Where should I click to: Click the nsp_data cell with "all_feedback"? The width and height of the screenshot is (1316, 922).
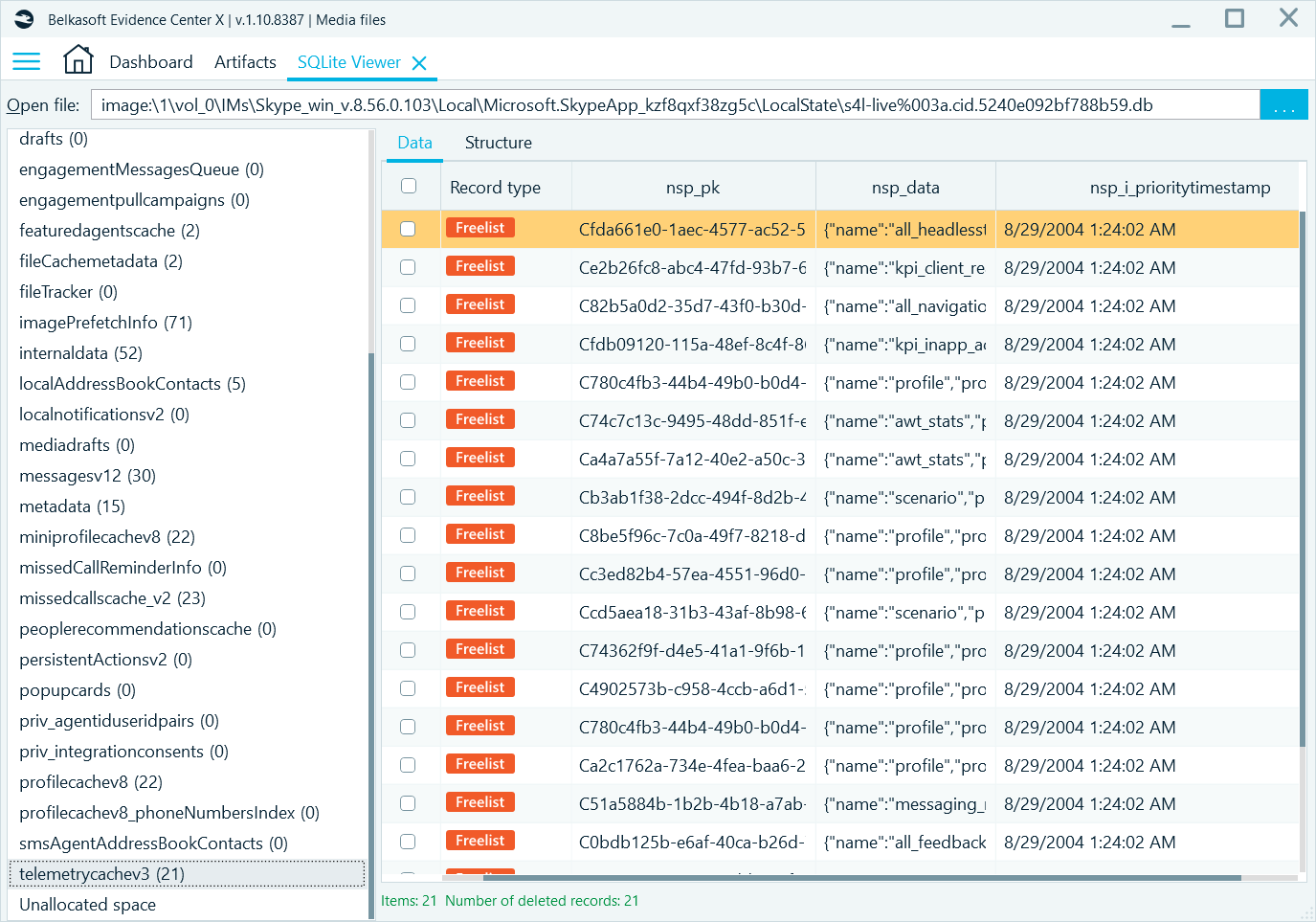click(905, 843)
